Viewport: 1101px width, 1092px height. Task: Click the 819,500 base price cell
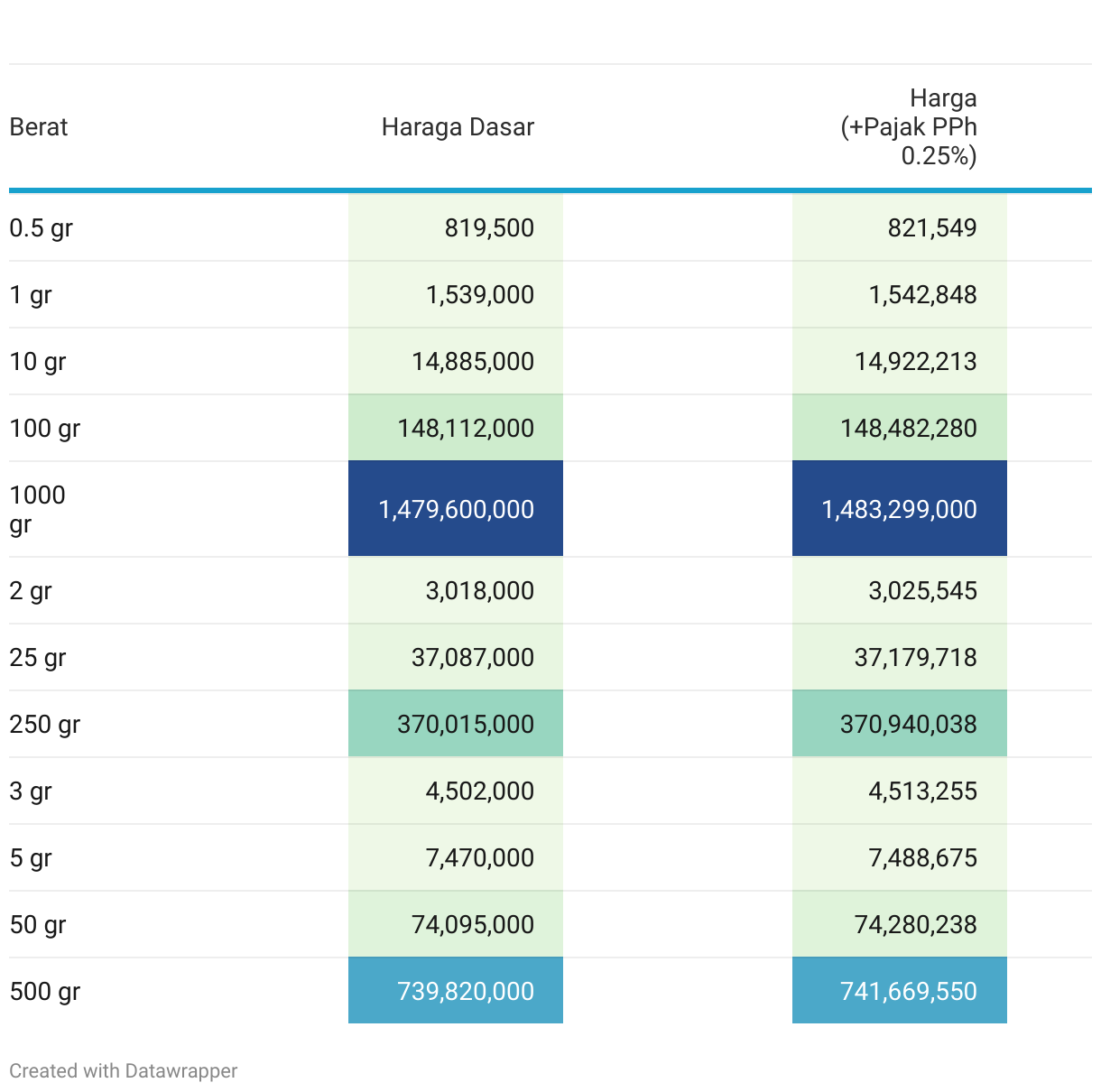(x=488, y=228)
